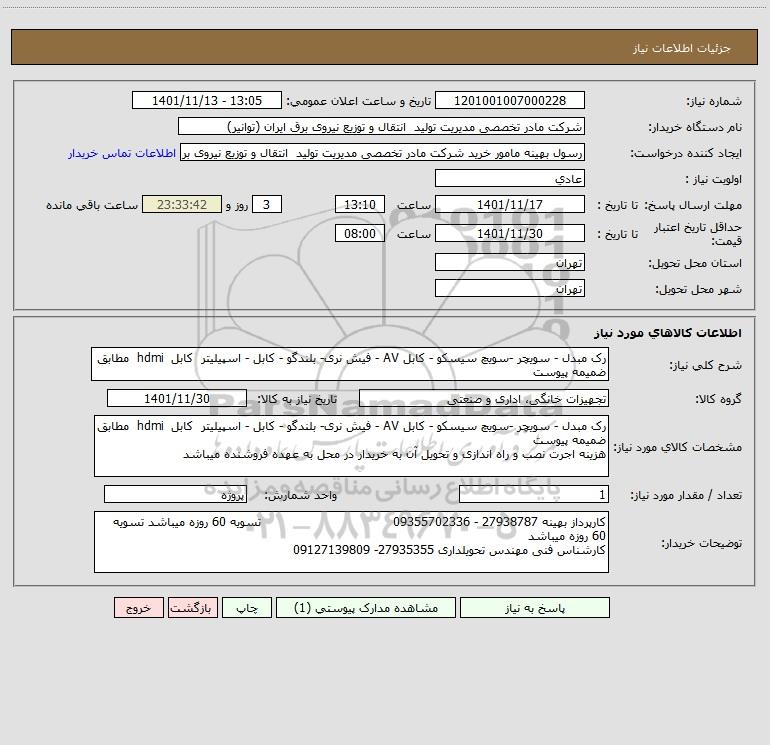770x745 pixels.
Task: Click response deadline time 13:10
Action: click(x=359, y=204)
